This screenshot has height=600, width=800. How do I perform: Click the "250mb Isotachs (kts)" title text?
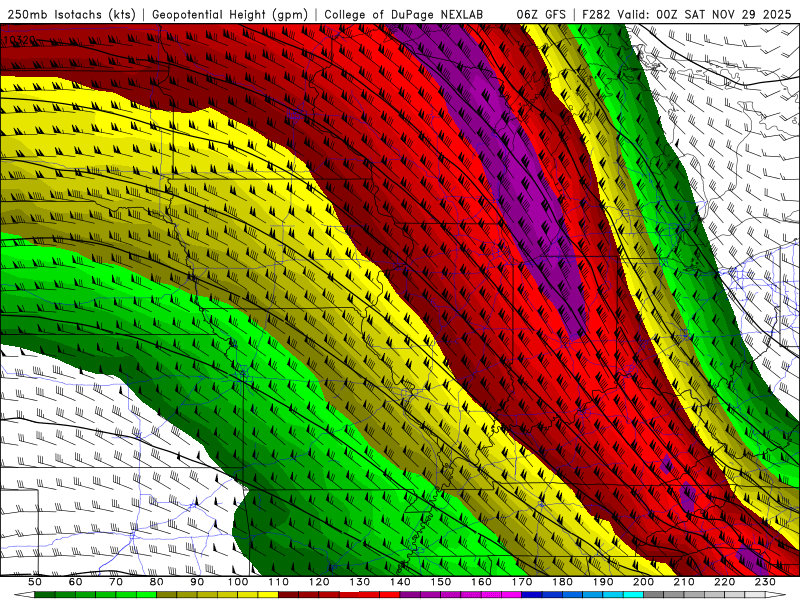[71, 14]
